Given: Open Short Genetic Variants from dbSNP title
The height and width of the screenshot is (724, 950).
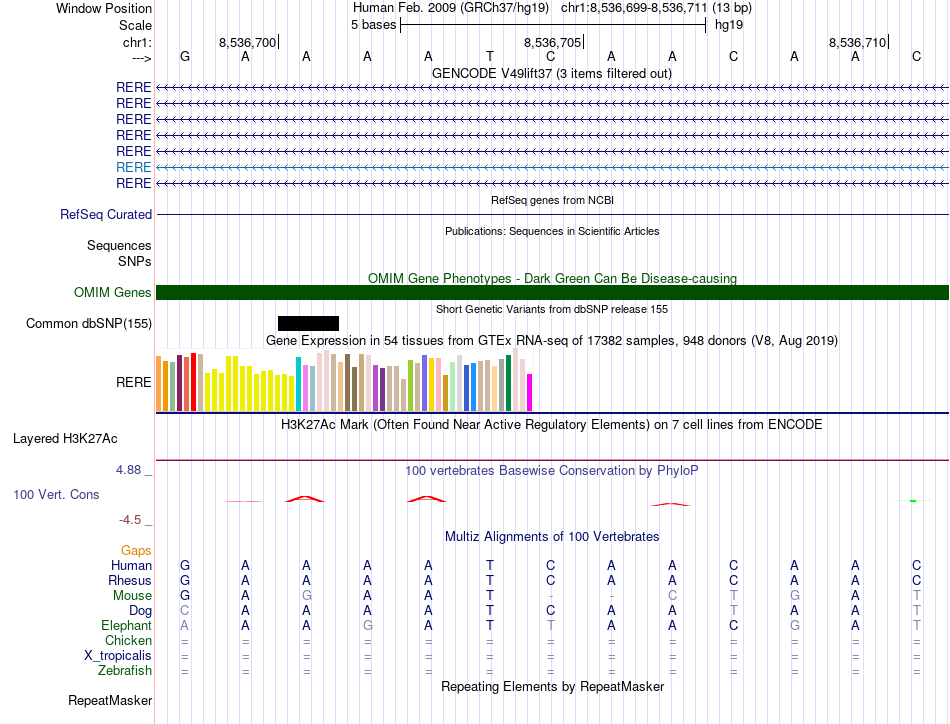Looking at the screenshot, I should point(552,309).
